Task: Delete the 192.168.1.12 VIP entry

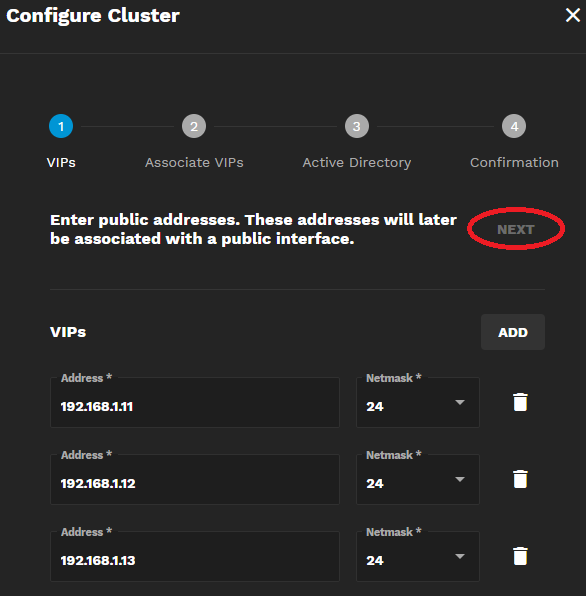Action: point(520,479)
